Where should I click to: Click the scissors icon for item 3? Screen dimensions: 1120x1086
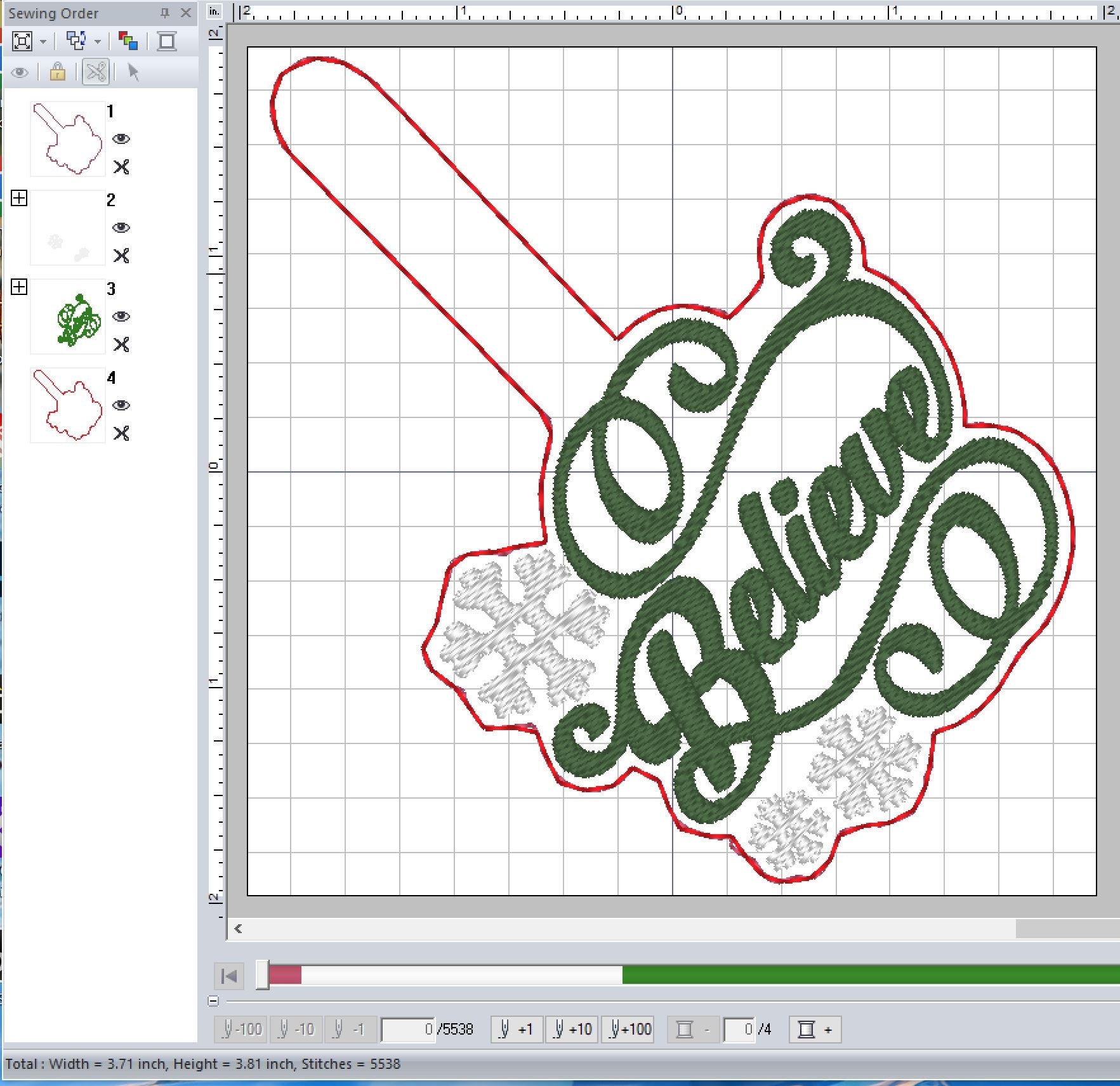pyautogui.click(x=121, y=344)
